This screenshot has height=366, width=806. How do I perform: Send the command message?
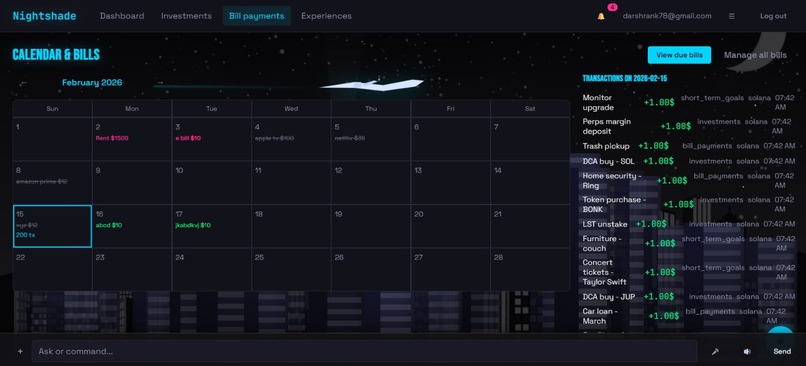point(782,352)
